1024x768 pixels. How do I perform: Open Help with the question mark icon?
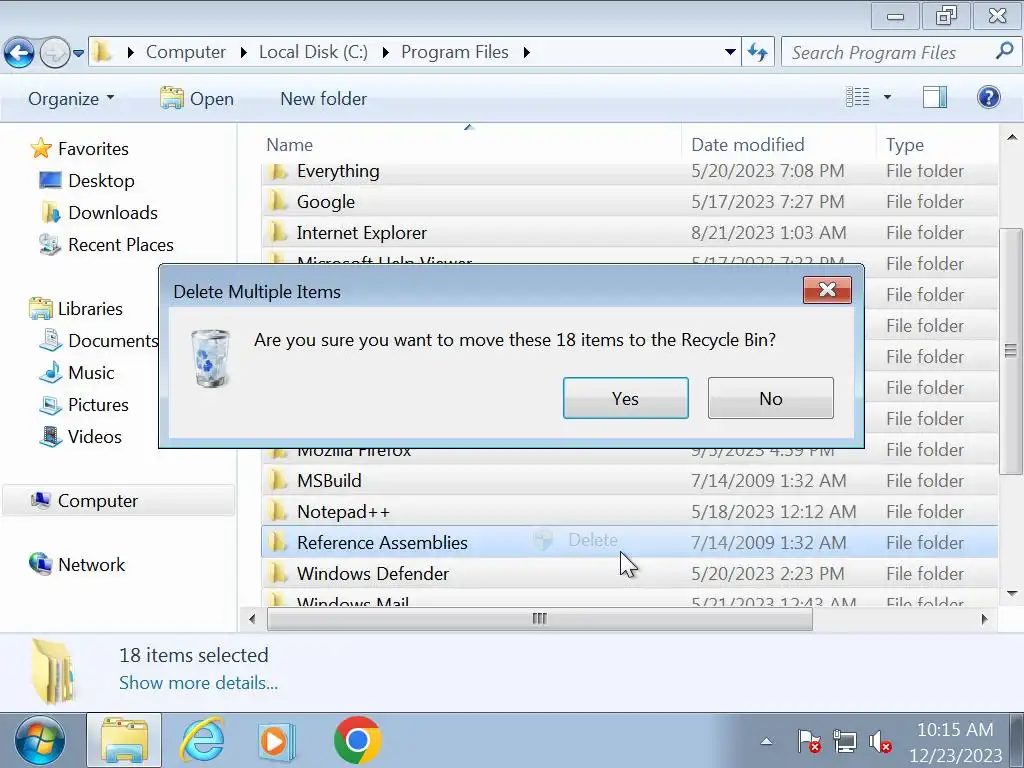coord(989,97)
